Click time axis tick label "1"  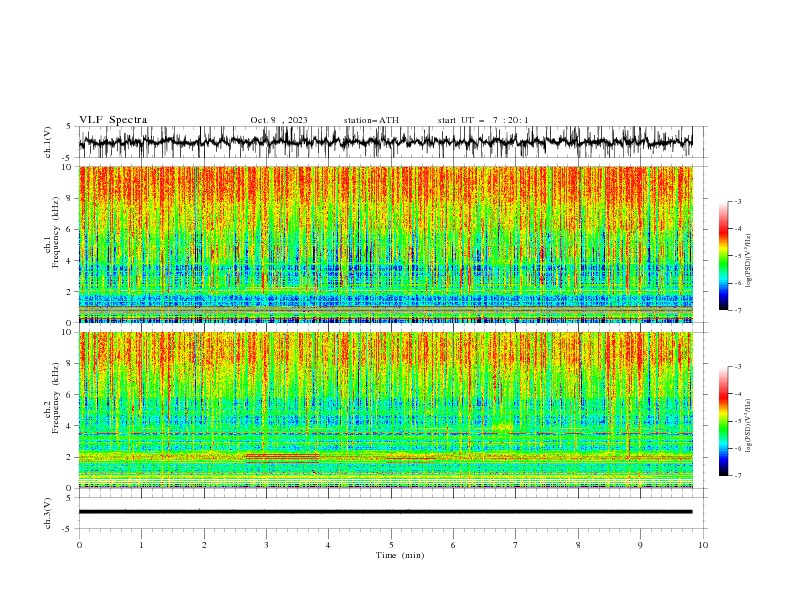pos(141,545)
